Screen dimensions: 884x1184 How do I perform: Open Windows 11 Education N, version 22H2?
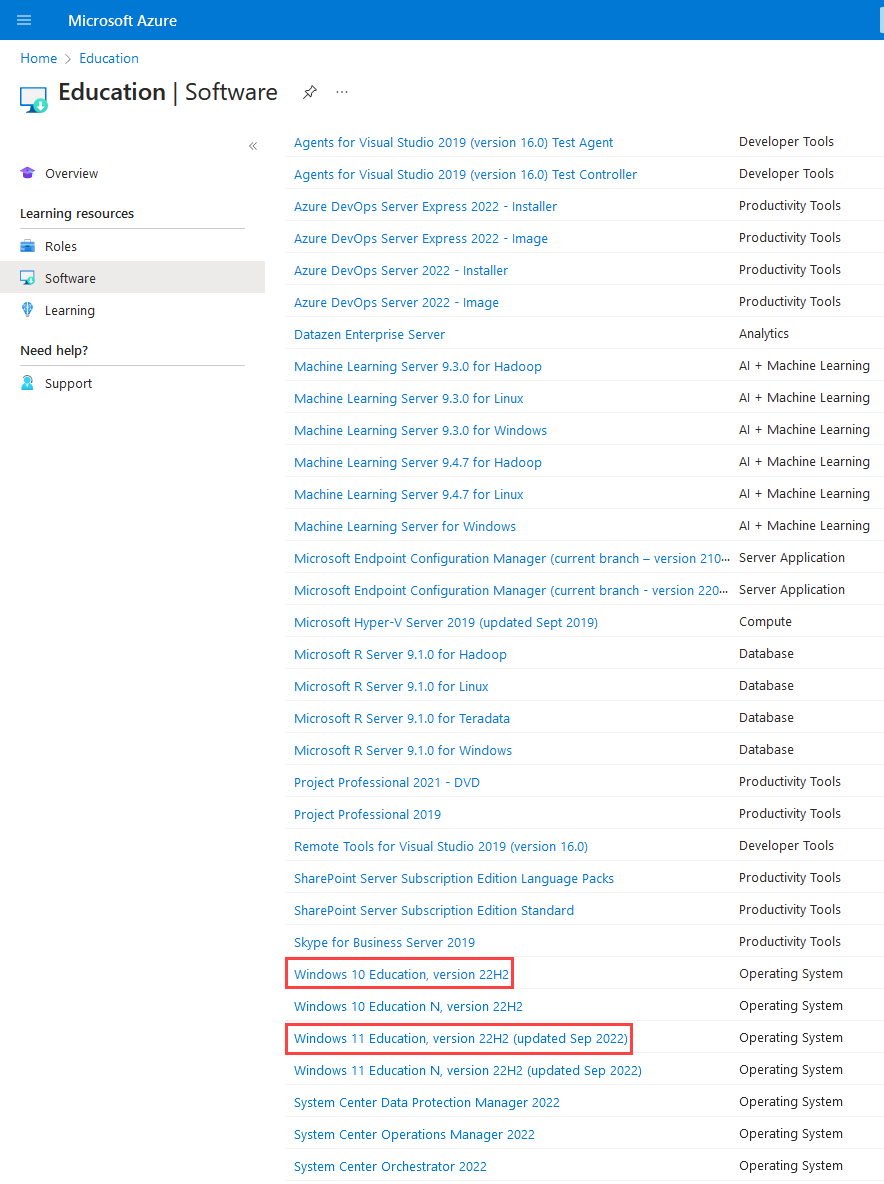click(467, 1071)
